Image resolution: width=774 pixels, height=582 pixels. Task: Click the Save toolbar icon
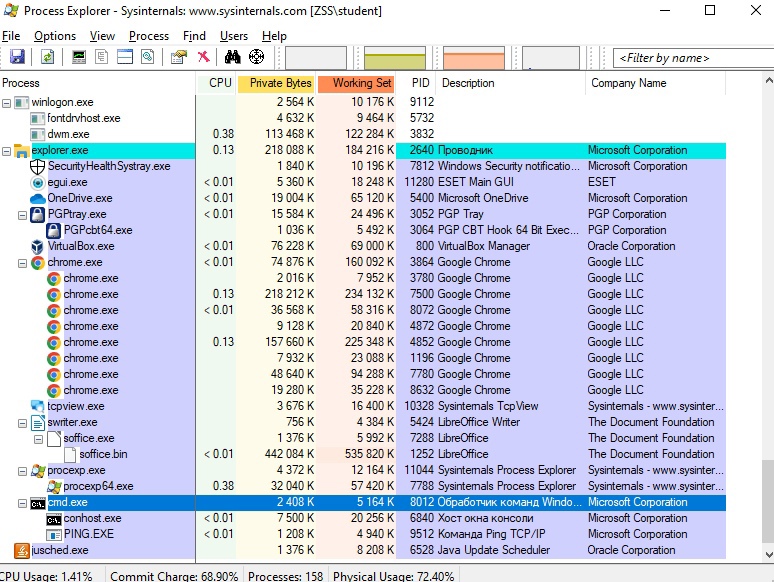(17, 57)
